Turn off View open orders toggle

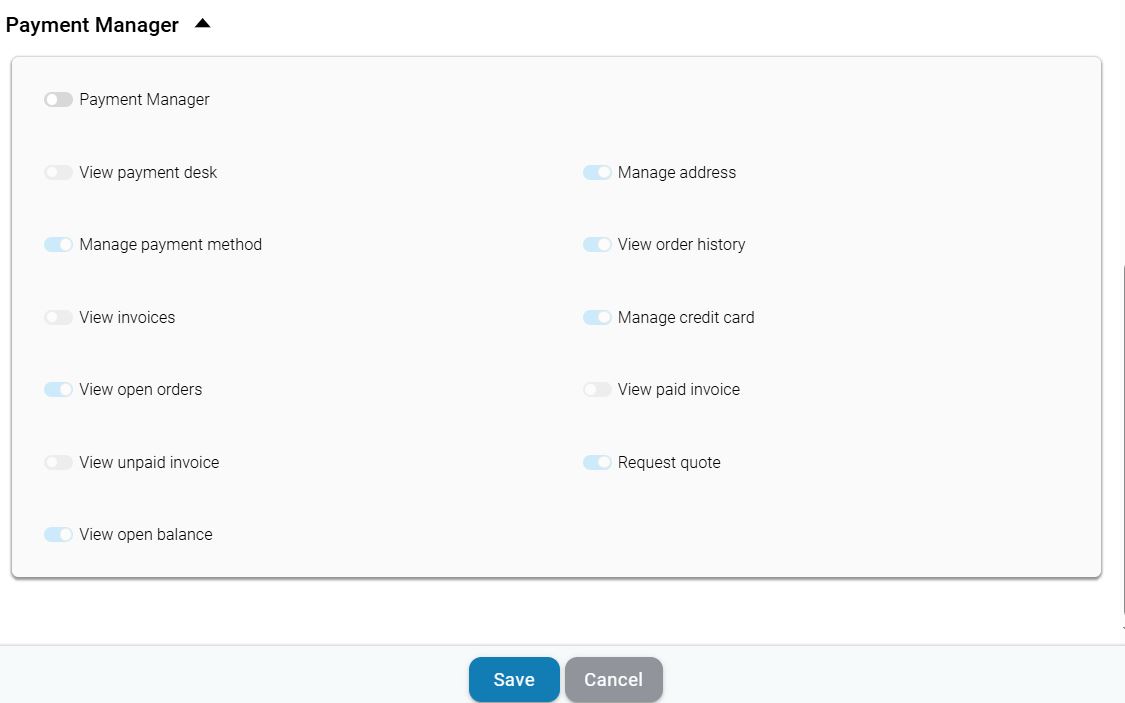(58, 390)
